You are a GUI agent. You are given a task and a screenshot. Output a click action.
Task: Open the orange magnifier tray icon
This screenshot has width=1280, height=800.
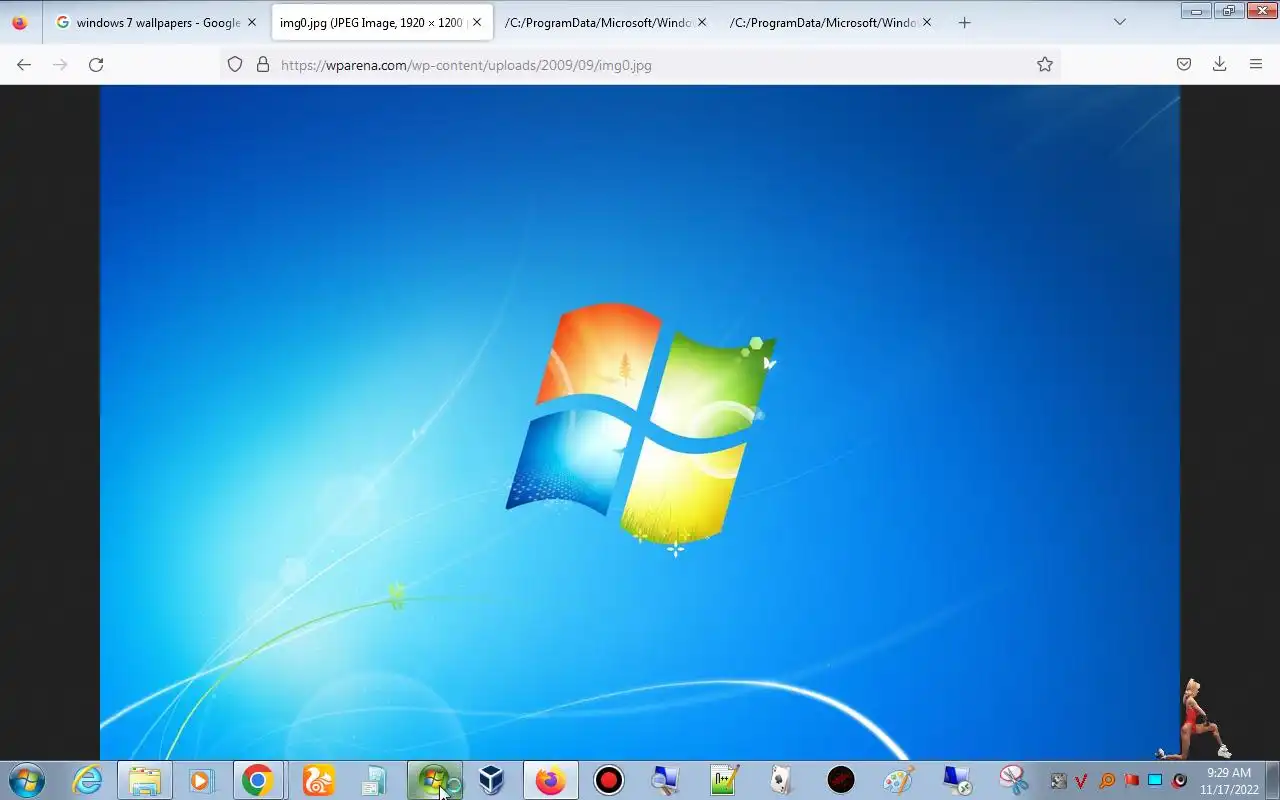coord(1106,781)
